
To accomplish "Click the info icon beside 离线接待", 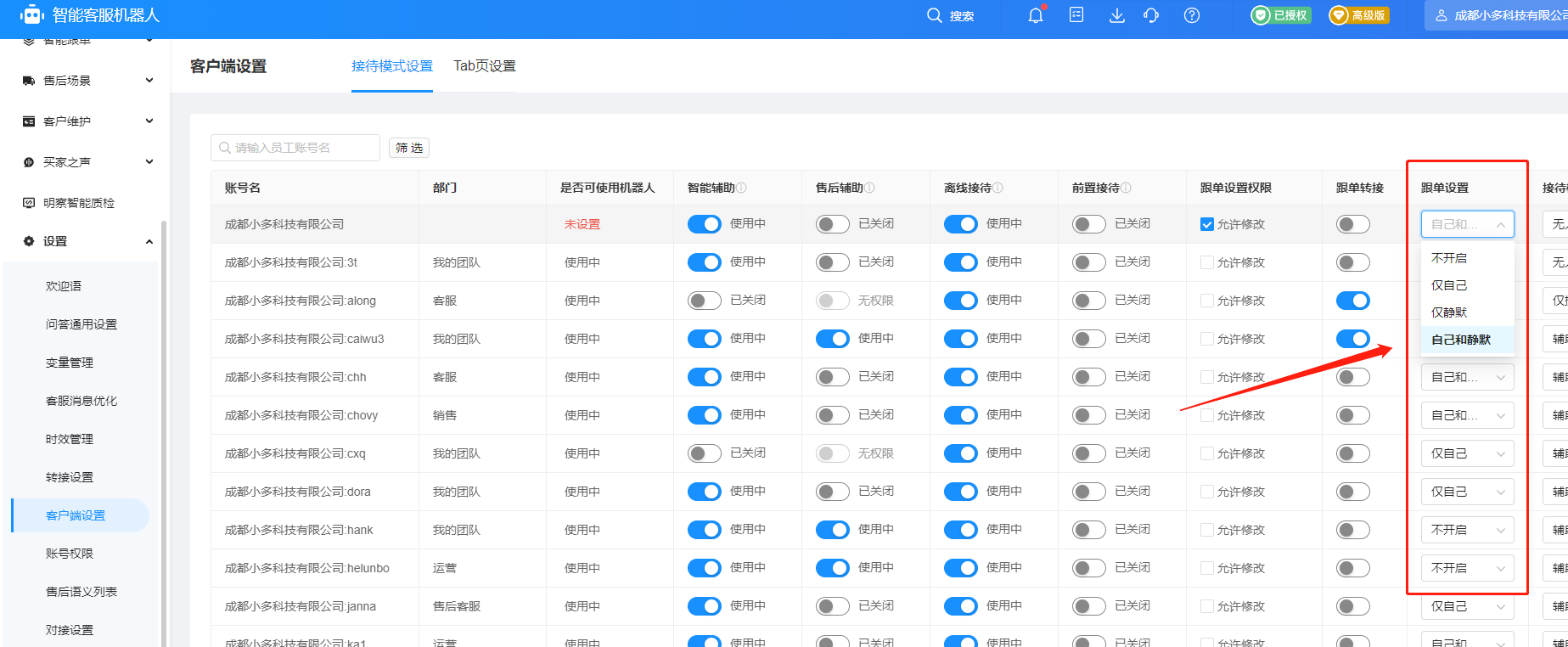I will click(998, 188).
